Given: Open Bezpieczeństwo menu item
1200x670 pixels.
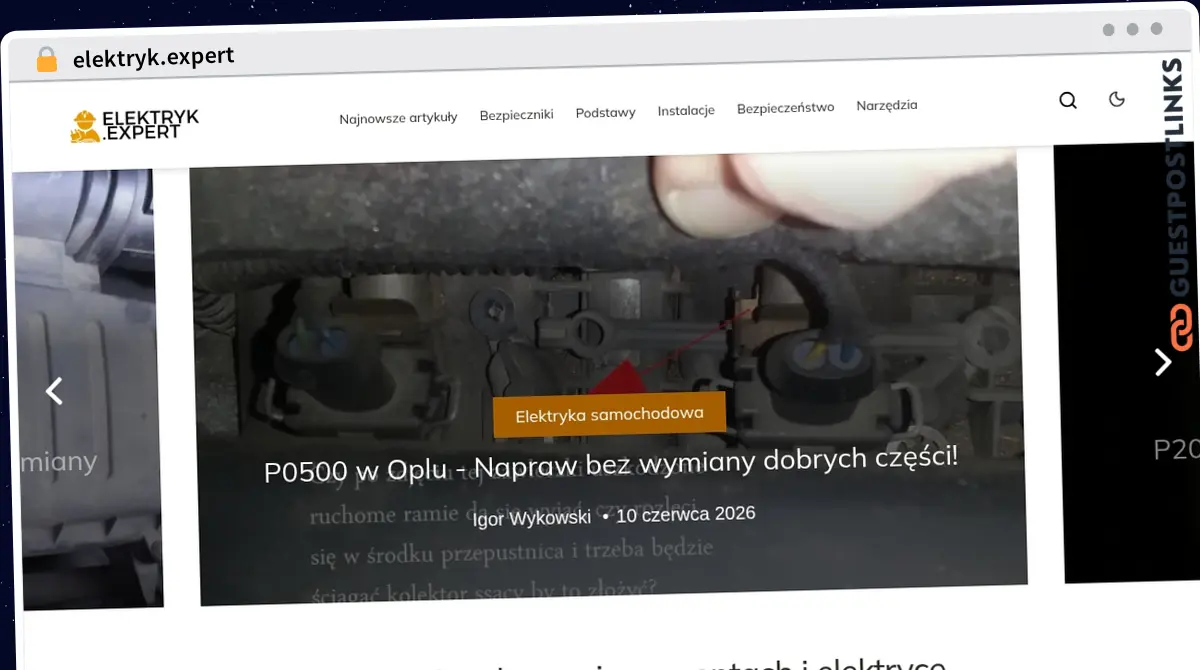Looking at the screenshot, I should point(785,107).
